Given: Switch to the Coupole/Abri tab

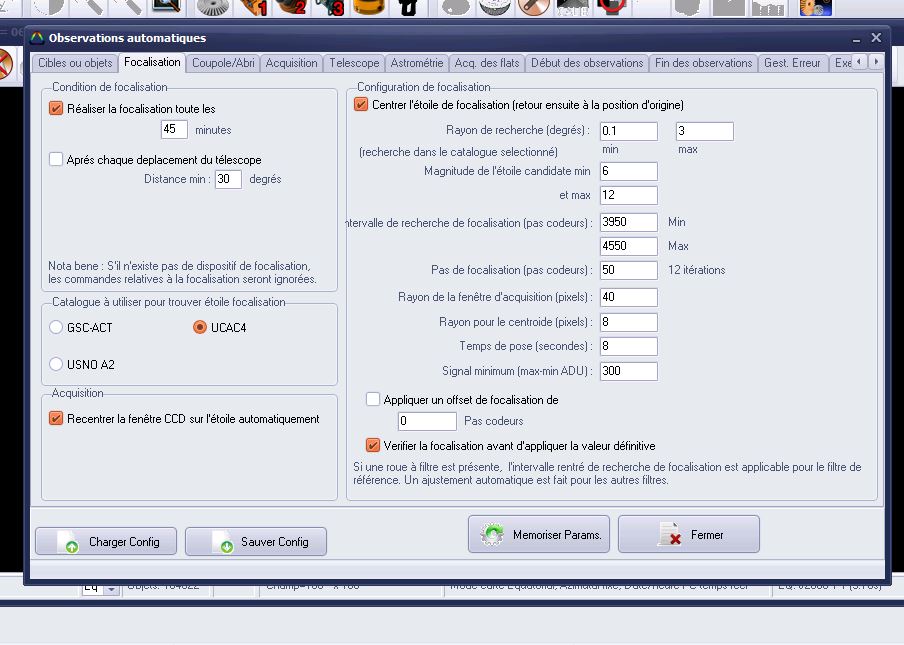Looking at the screenshot, I should coord(223,63).
